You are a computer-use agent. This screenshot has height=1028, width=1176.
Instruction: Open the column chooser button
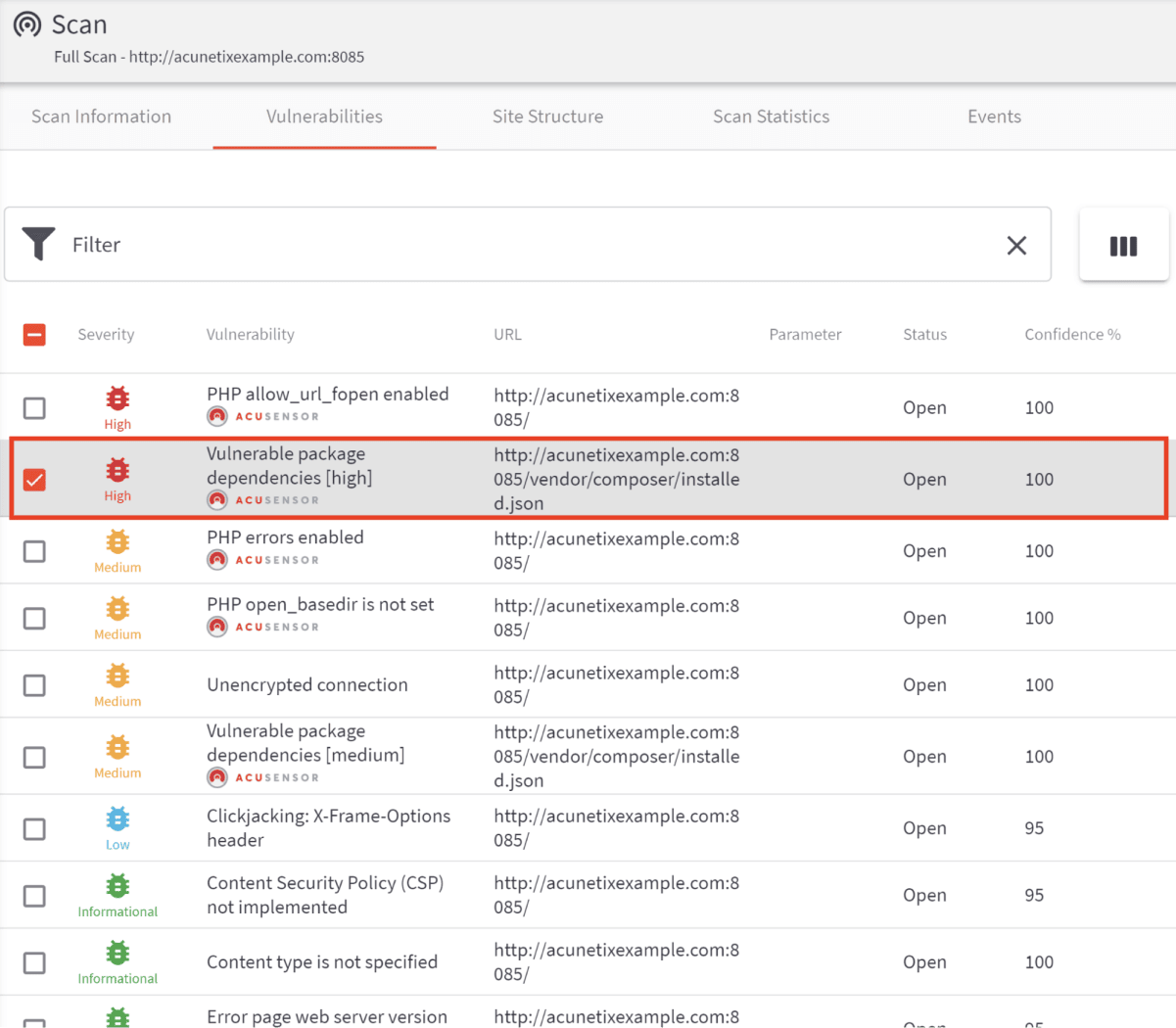pyautogui.click(x=1123, y=245)
